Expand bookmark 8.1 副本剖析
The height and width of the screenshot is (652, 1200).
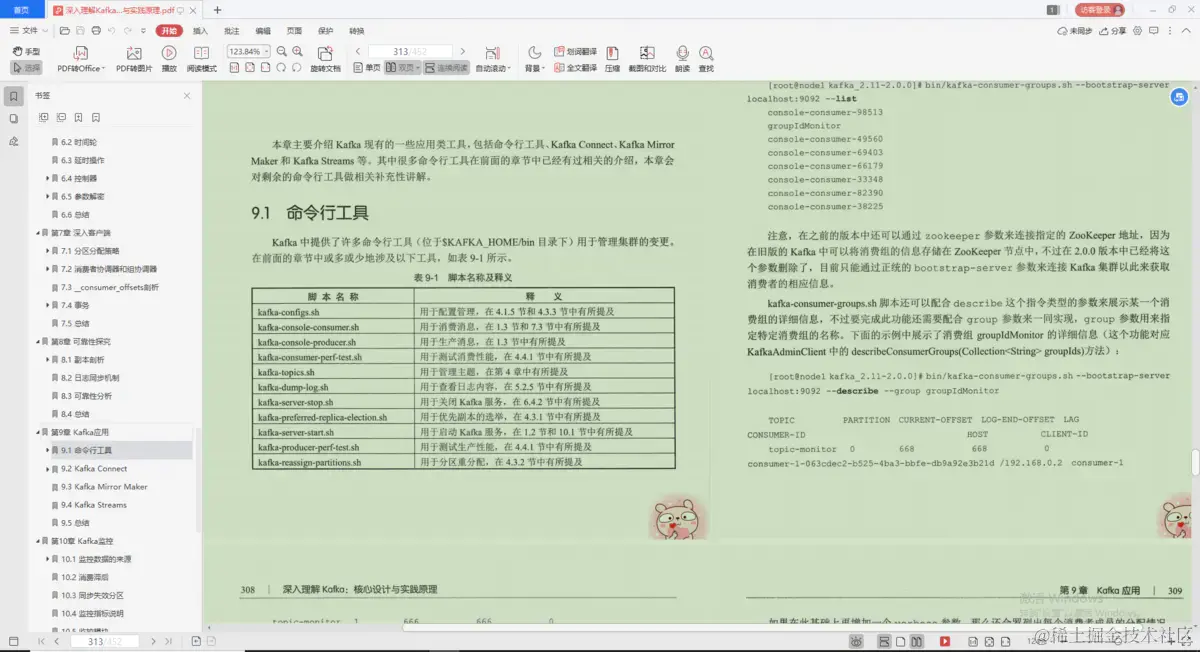(x=47, y=360)
